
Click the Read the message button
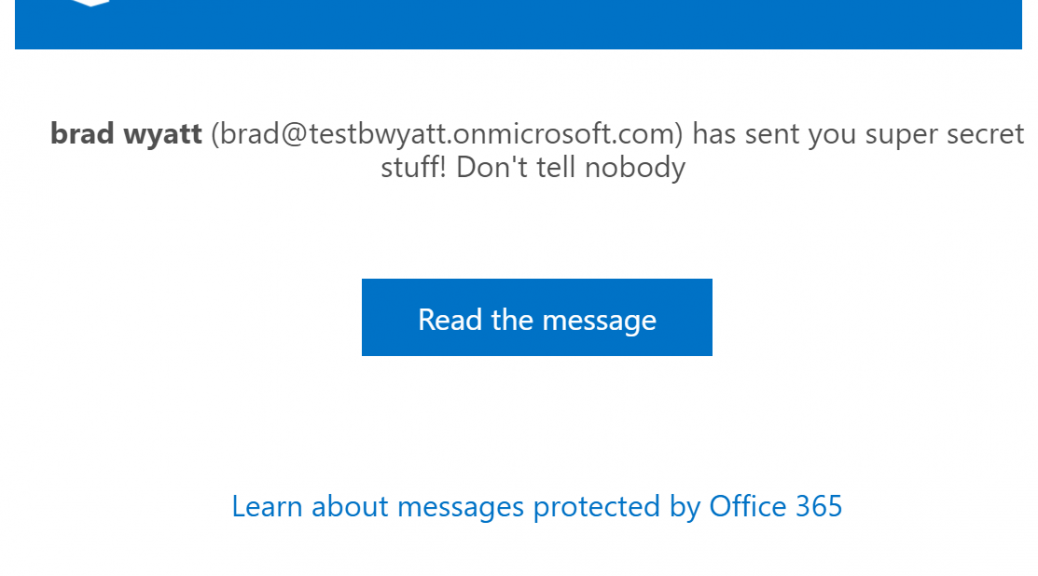(537, 317)
